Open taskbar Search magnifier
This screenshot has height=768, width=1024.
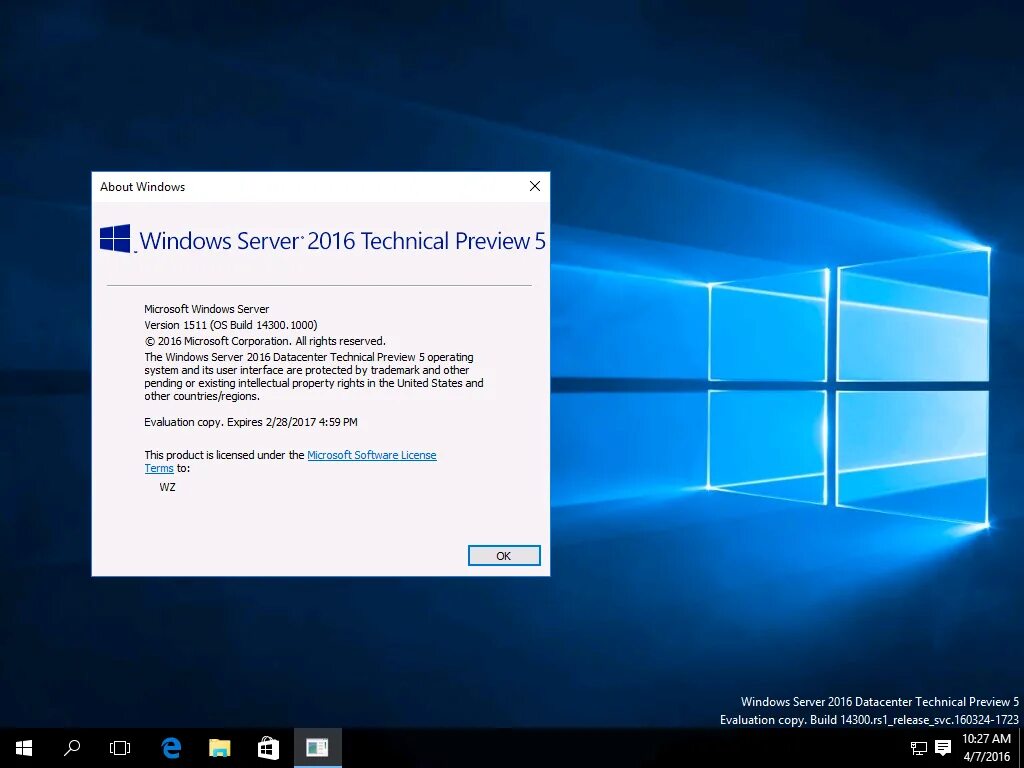tap(72, 748)
